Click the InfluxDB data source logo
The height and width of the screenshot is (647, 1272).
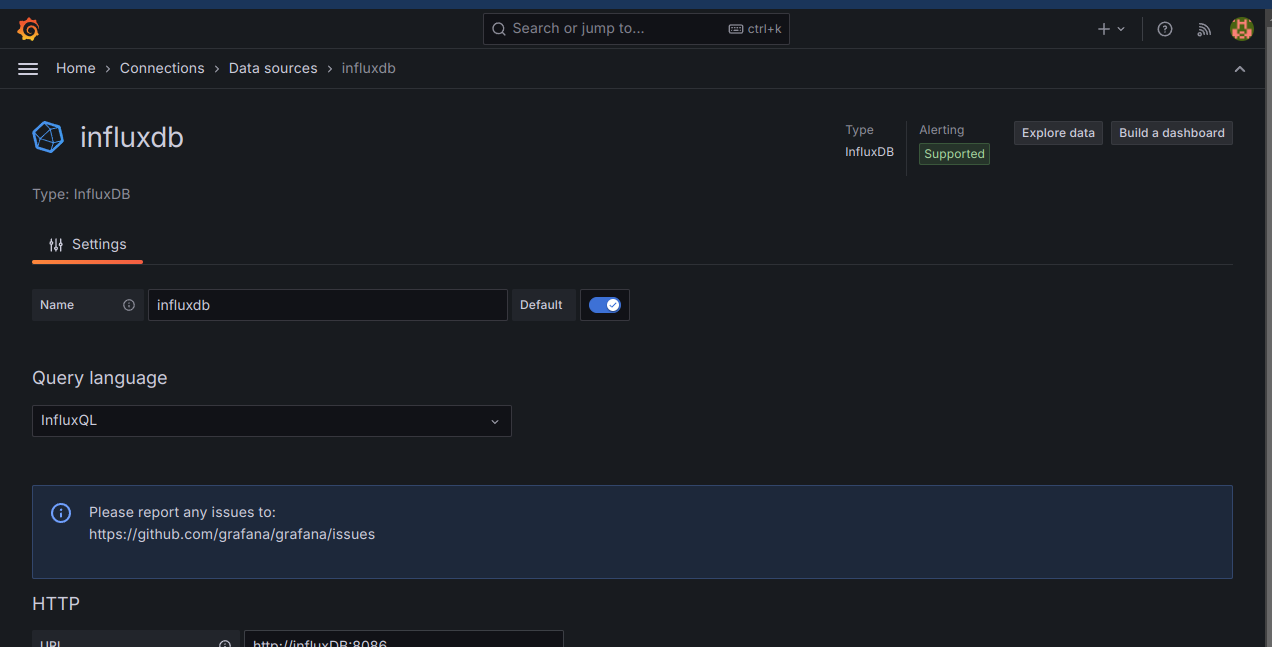click(48, 137)
